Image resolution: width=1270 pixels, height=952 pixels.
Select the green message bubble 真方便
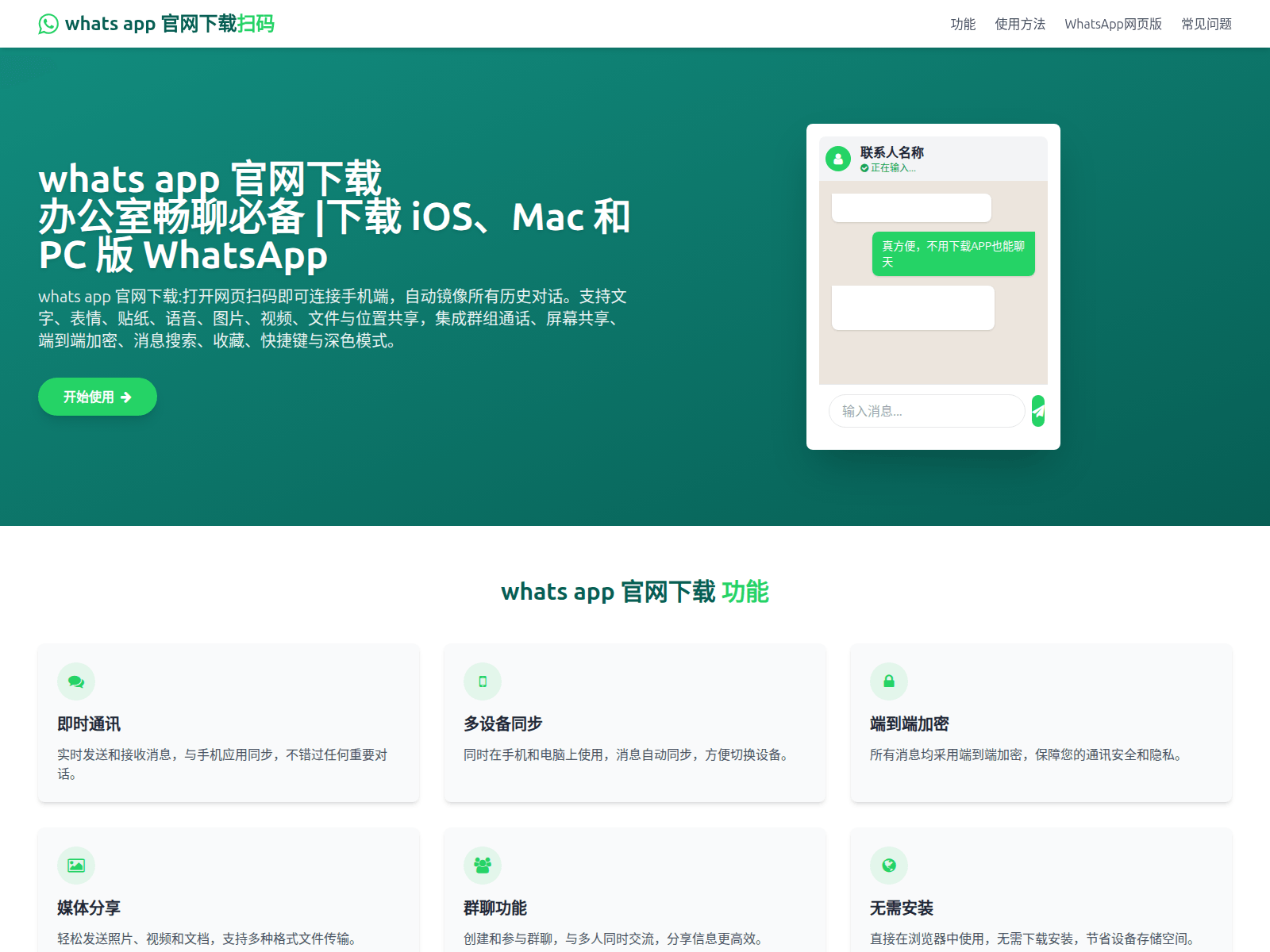[x=953, y=254]
